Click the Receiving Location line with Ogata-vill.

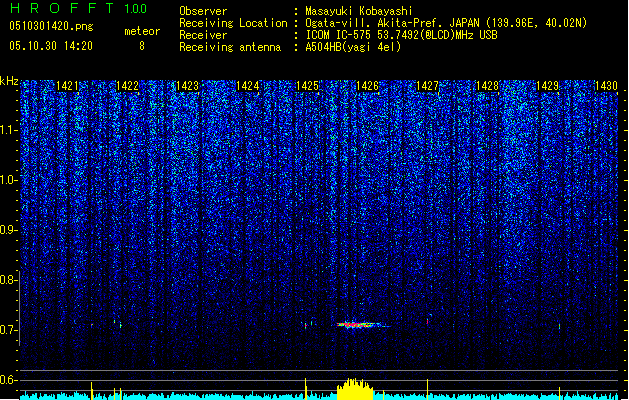[x=383, y=23]
